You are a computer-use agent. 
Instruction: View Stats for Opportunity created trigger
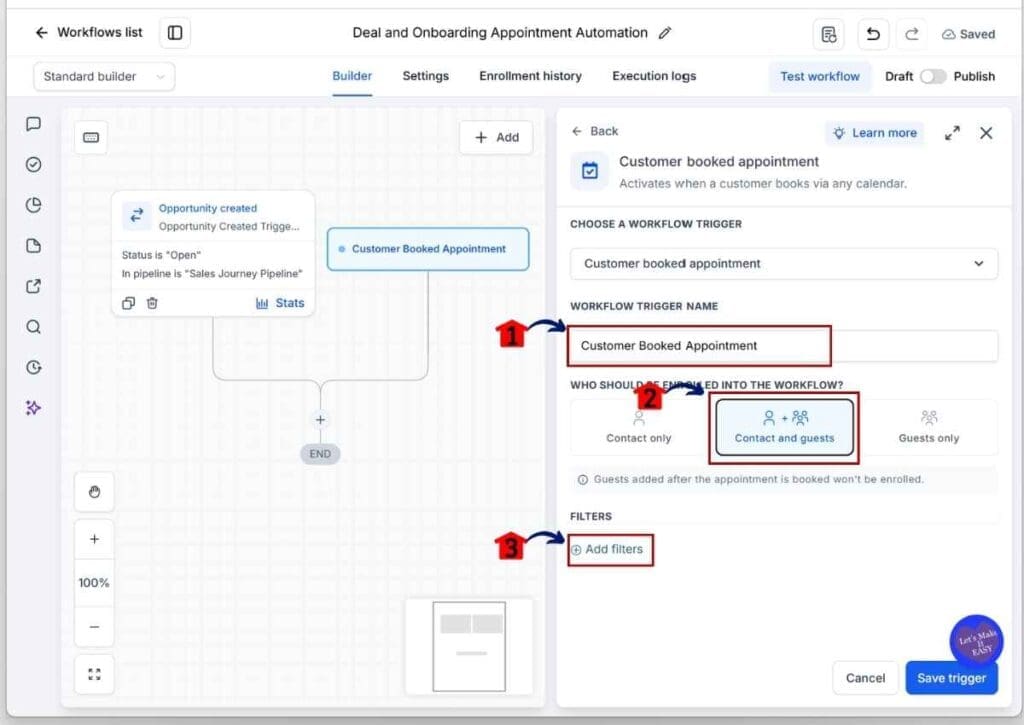(x=280, y=303)
